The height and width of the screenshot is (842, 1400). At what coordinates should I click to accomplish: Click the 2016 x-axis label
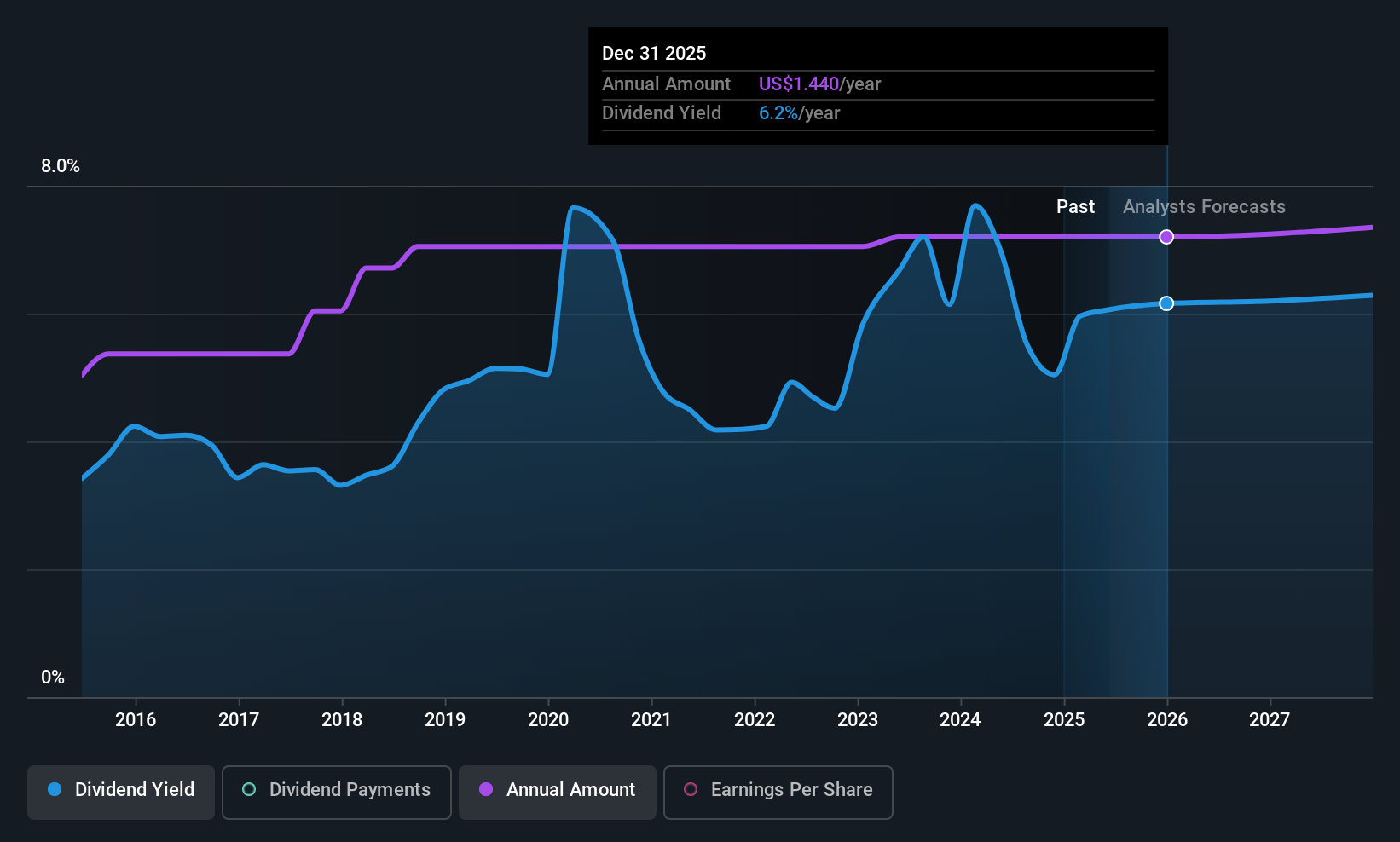click(136, 720)
